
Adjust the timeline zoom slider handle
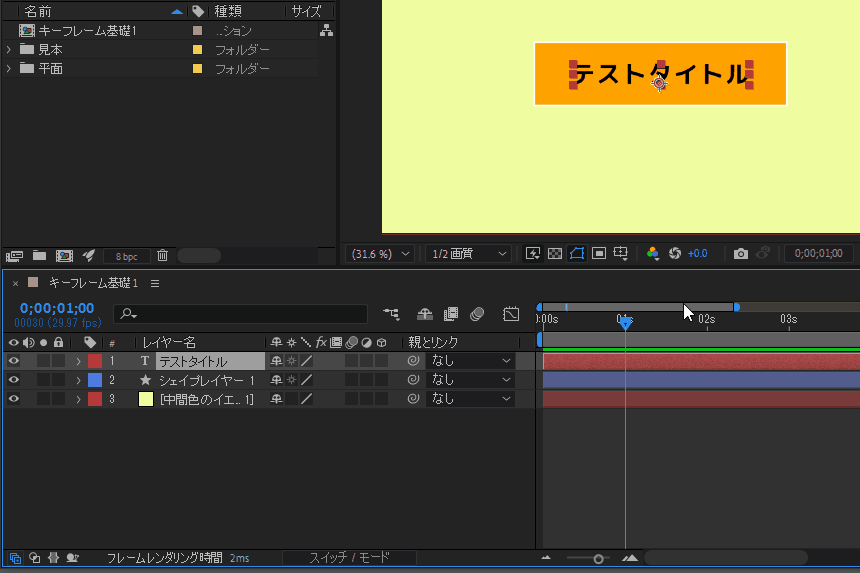[x=598, y=559]
